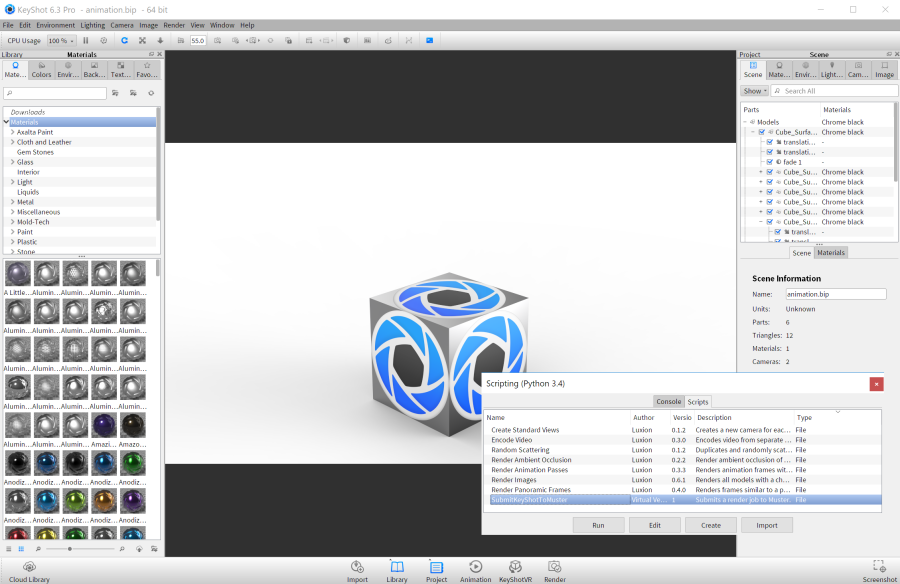900x584 pixels.
Task: Open the Lighting menu
Action: click(92, 25)
